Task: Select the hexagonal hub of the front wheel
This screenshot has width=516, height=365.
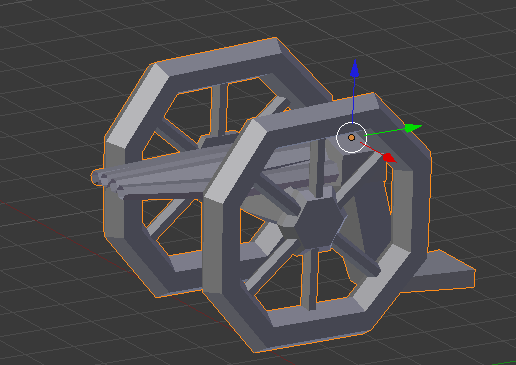Action: pyautogui.click(x=319, y=222)
